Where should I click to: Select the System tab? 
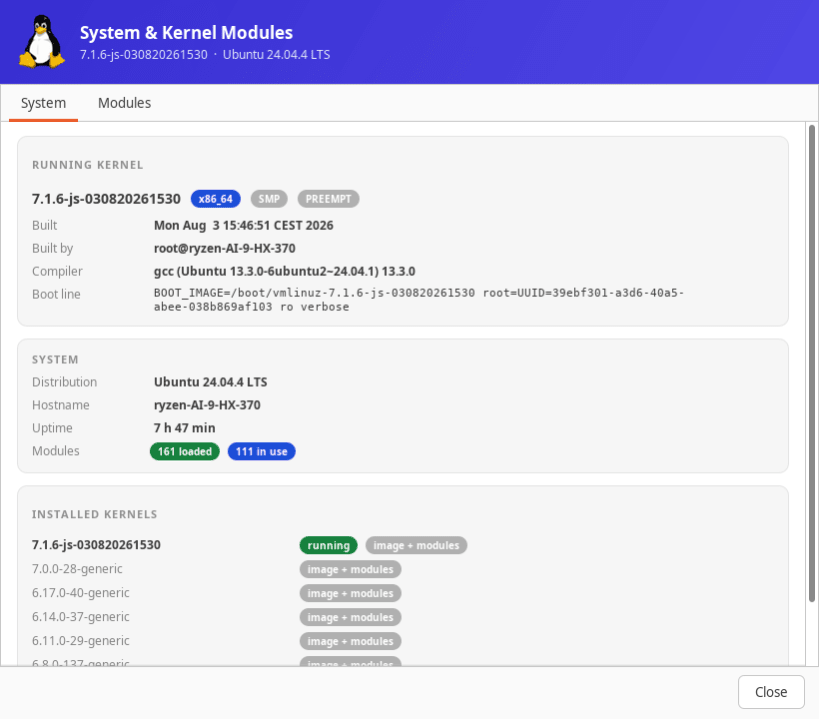pos(43,103)
